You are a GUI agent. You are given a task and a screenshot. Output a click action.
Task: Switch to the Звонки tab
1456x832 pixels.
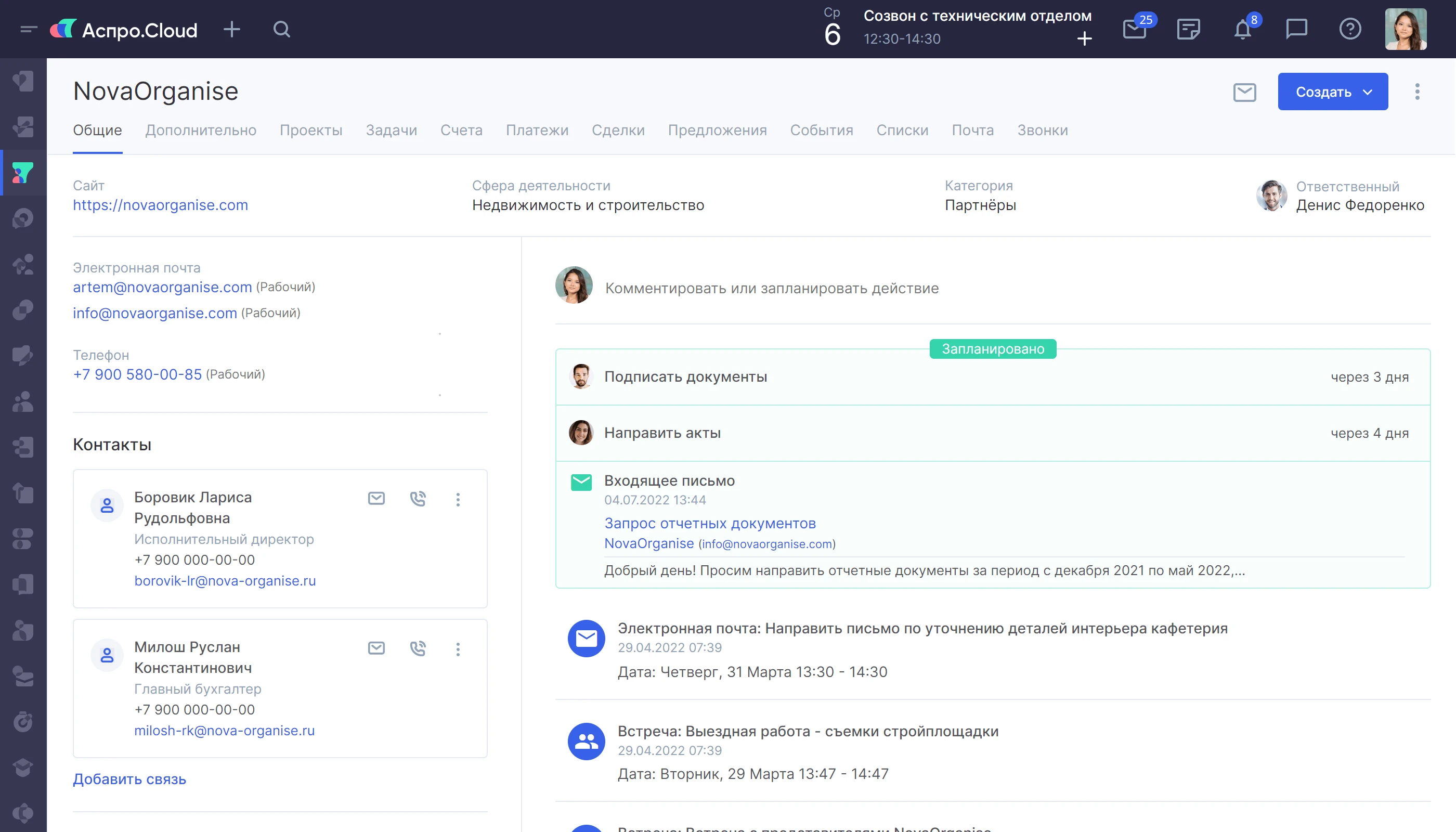[1042, 131]
